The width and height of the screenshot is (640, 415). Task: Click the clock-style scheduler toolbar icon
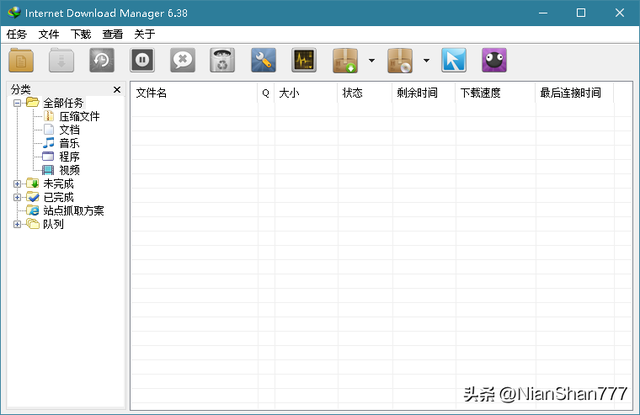(x=102, y=60)
